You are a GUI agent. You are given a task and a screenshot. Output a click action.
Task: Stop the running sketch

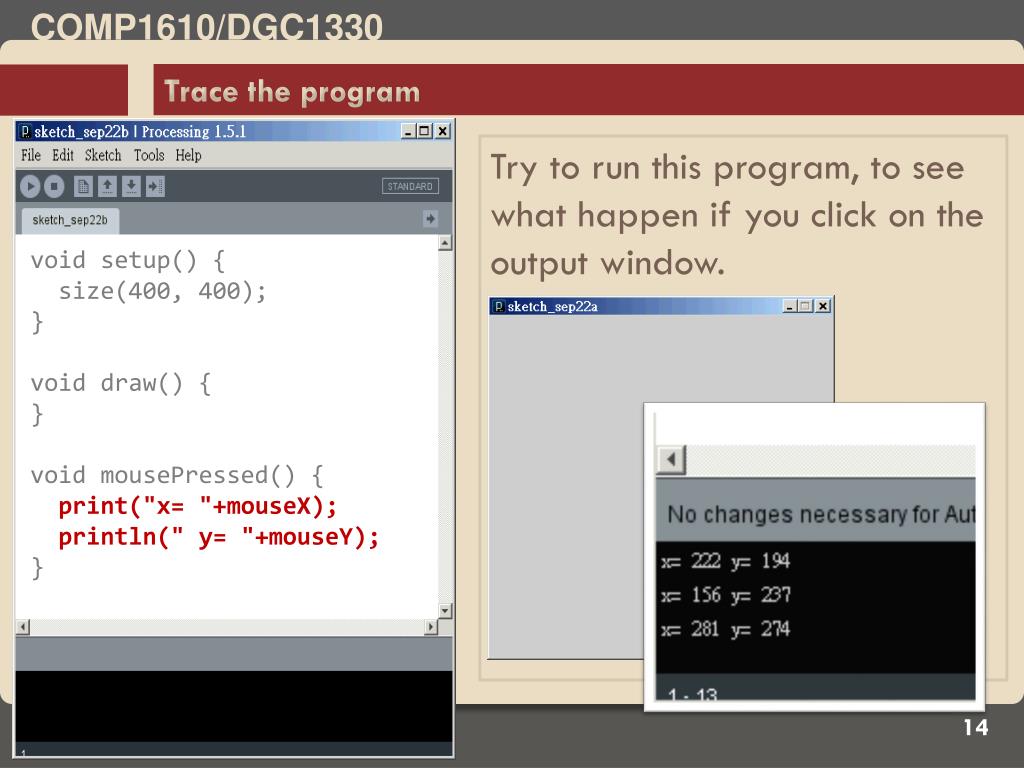click(x=54, y=187)
